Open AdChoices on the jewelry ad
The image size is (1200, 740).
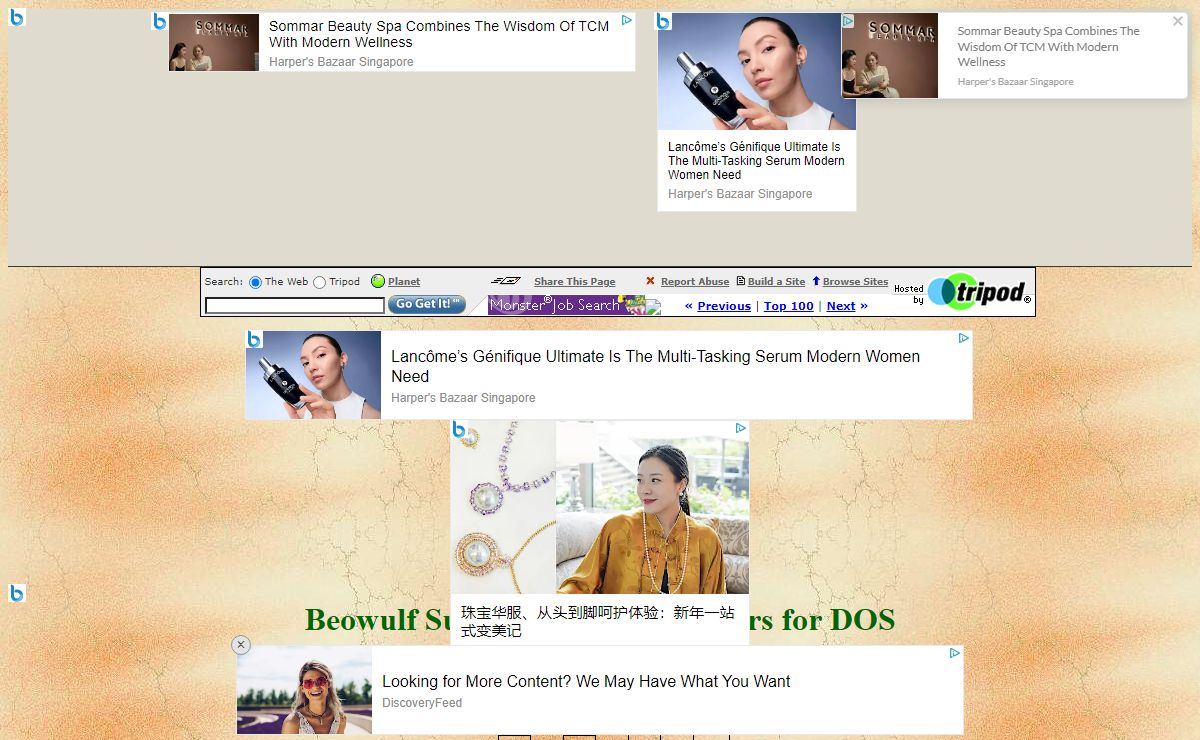741,428
